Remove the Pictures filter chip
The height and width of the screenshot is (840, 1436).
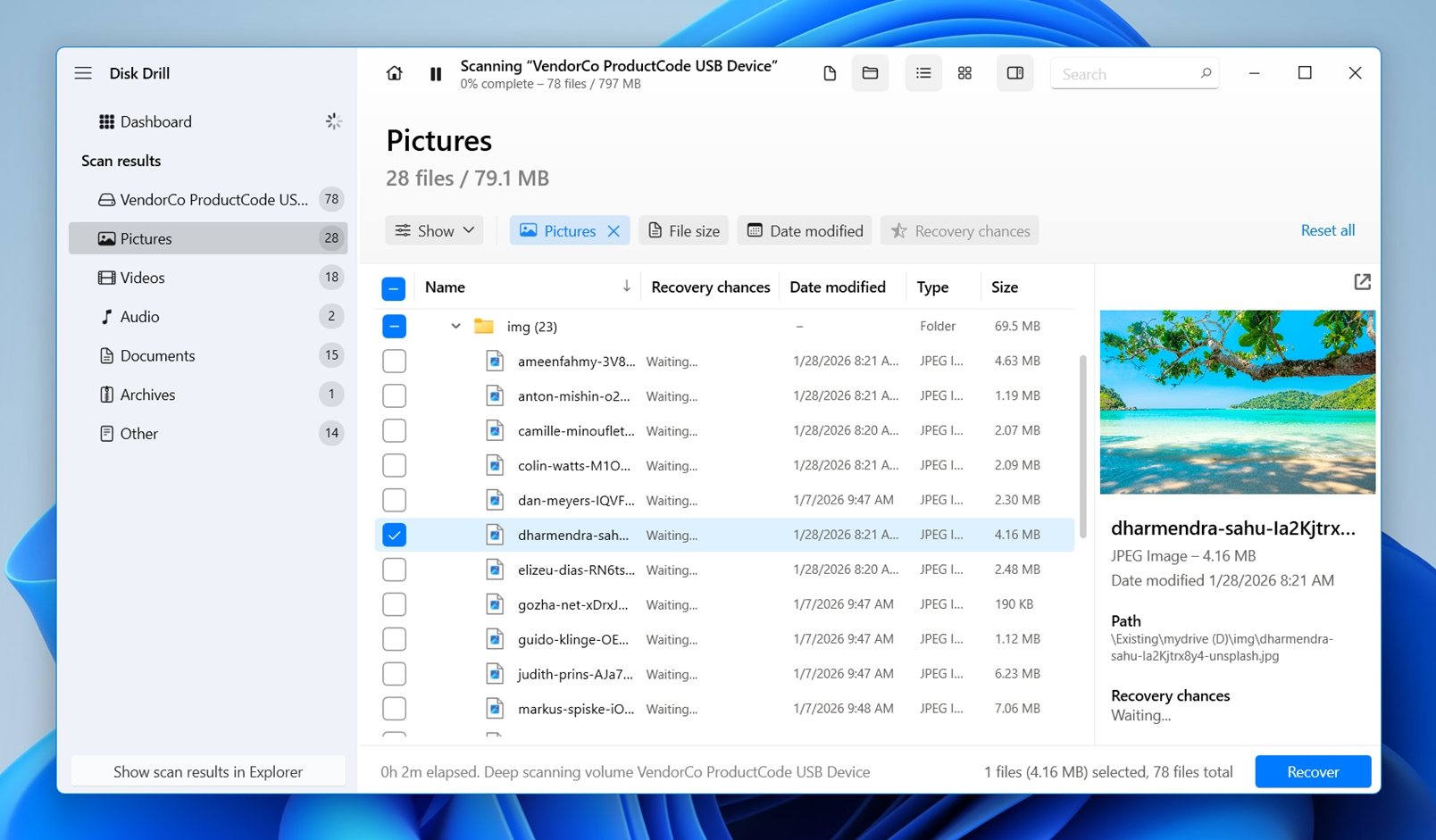(x=614, y=230)
